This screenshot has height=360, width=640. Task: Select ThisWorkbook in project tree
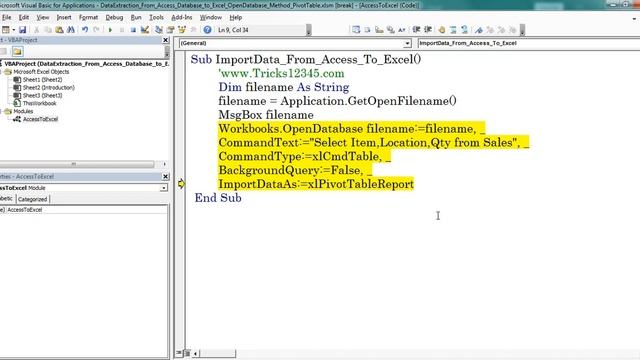[x=40, y=103]
